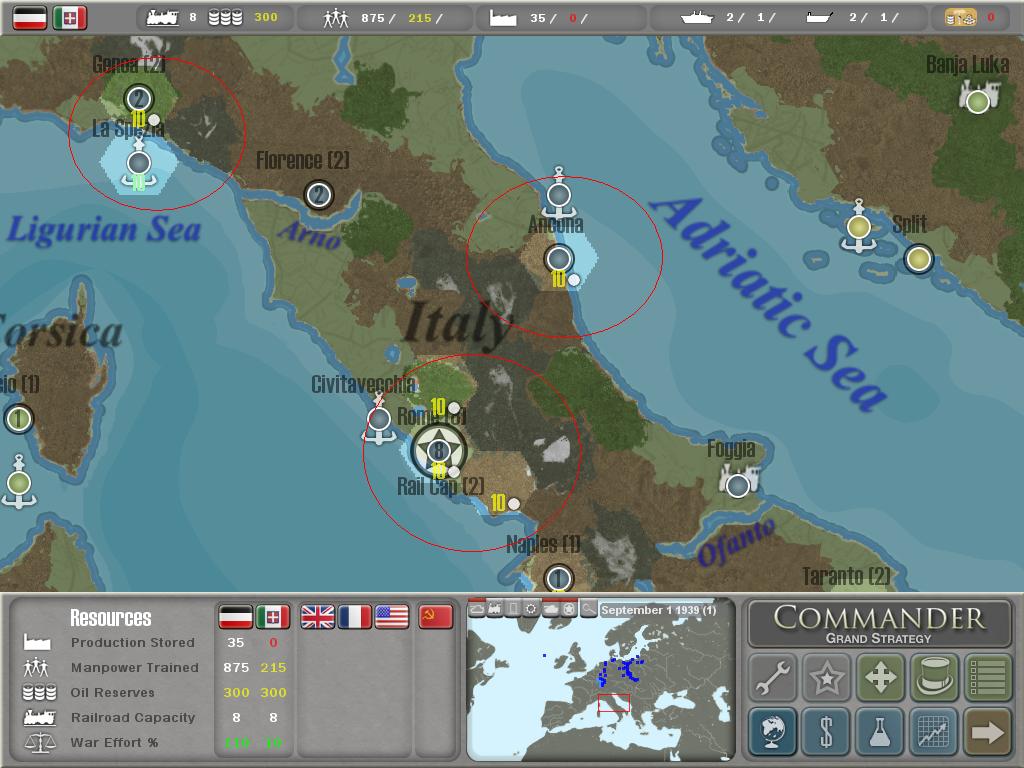Select the French flag tab
1024x768 pixels.
355,616
